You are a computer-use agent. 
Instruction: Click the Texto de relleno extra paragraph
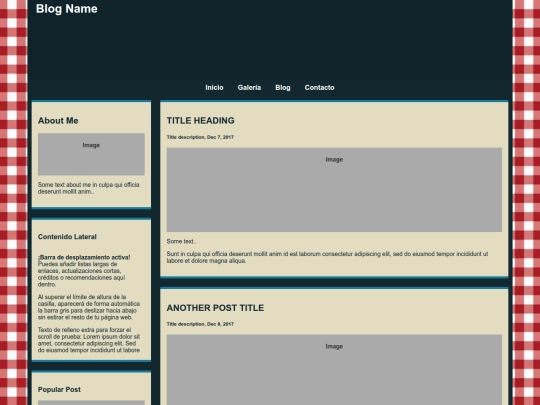click(89, 340)
